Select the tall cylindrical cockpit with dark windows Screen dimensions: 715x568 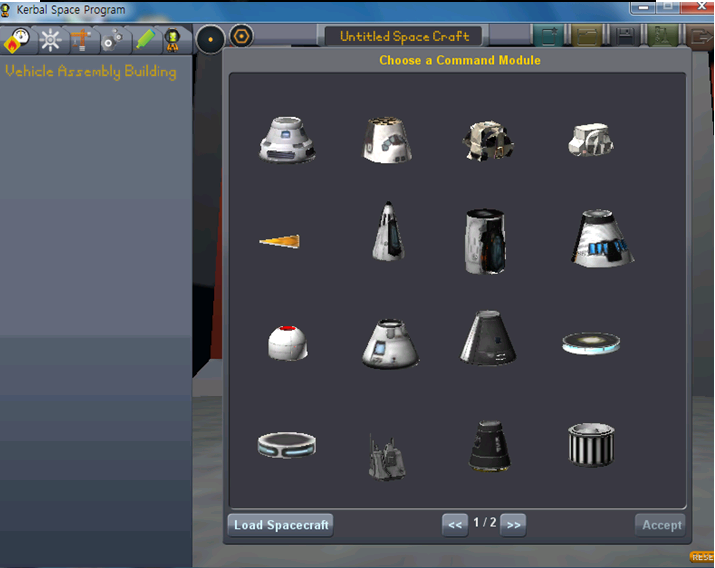[485, 241]
